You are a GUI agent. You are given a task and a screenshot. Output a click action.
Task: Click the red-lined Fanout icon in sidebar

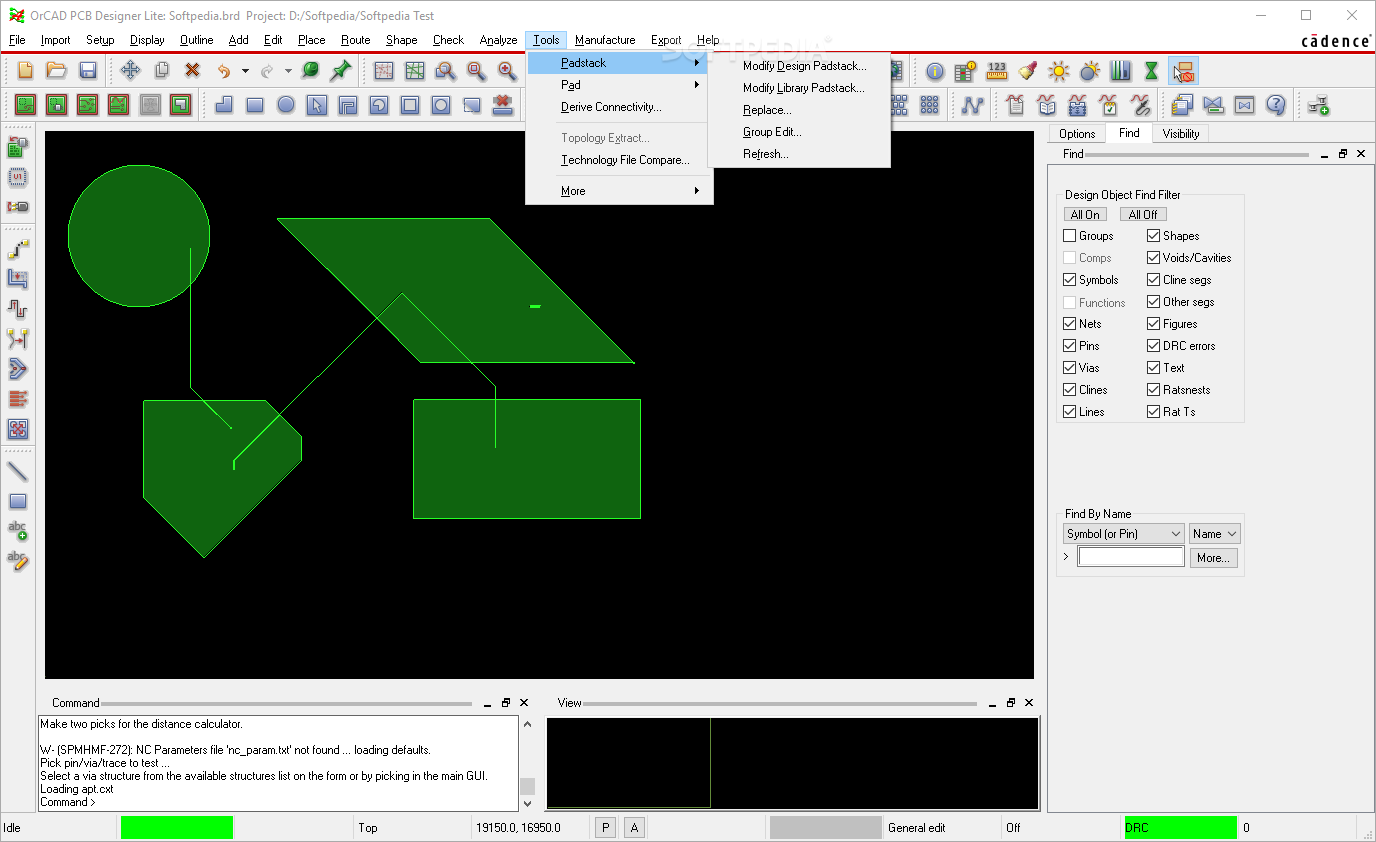(x=18, y=399)
